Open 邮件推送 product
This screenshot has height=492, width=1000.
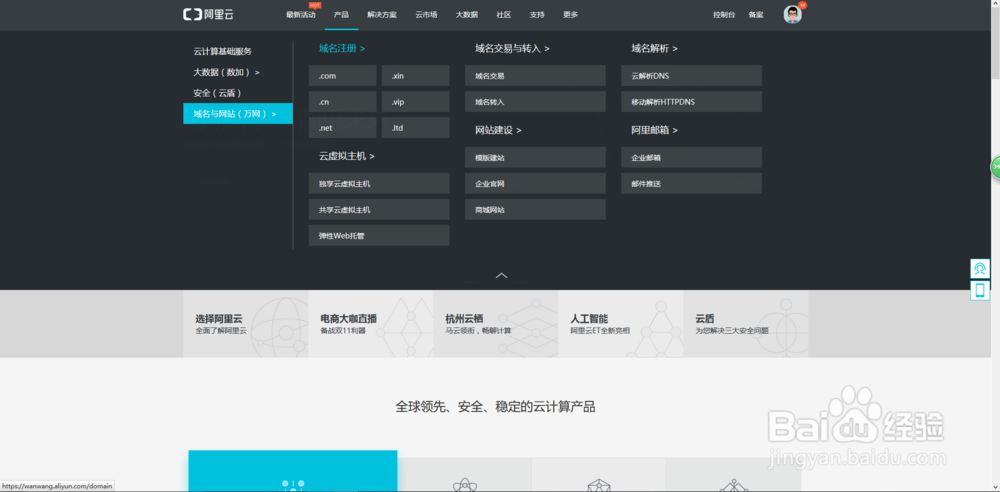click(x=691, y=183)
